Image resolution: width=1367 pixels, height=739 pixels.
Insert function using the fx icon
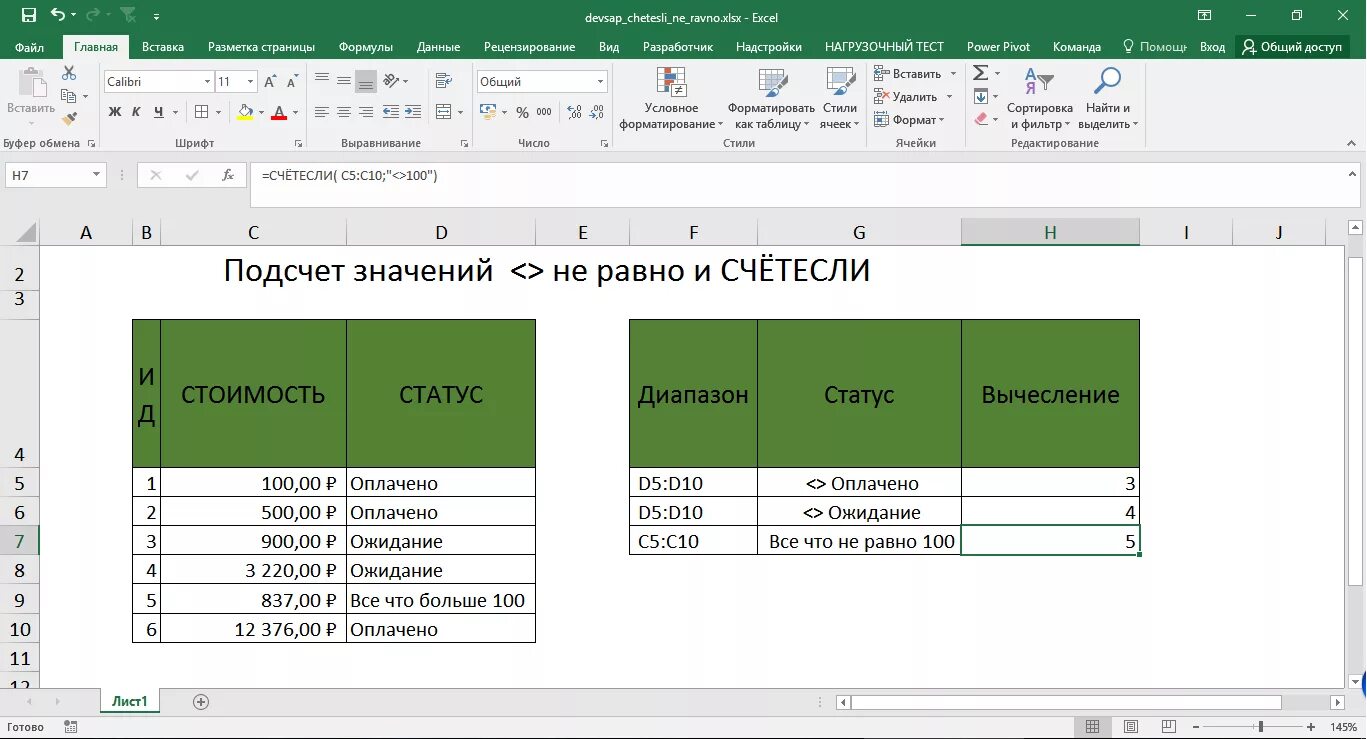pos(228,175)
